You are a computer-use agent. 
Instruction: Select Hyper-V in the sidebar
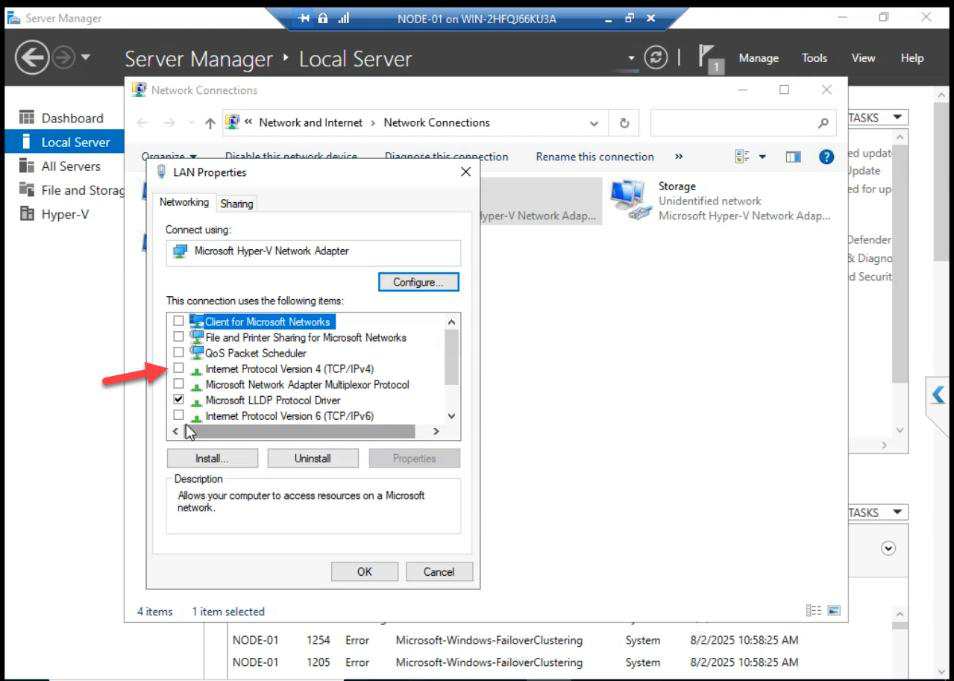tap(64, 214)
